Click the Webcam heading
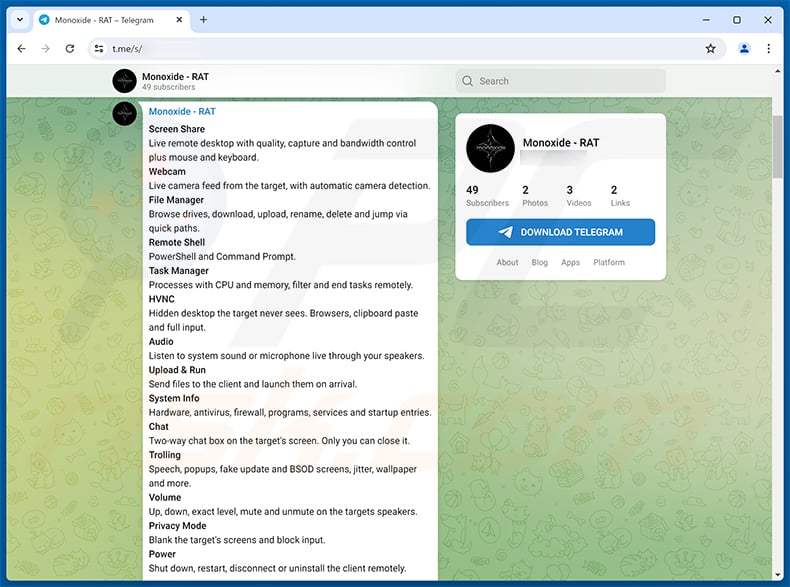The height and width of the screenshot is (587, 790). [167, 171]
